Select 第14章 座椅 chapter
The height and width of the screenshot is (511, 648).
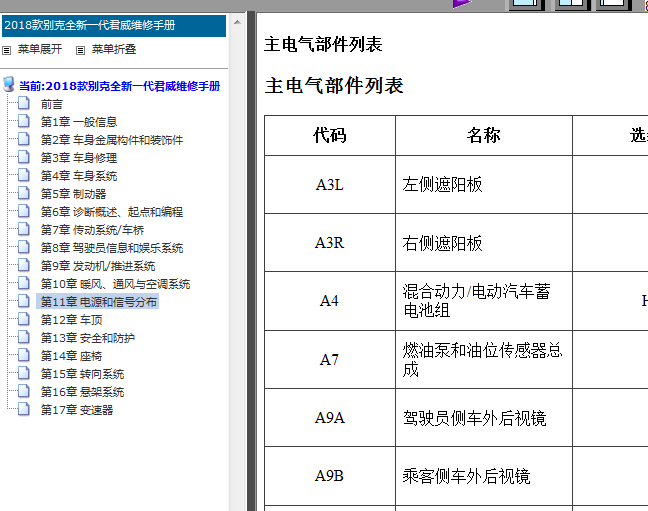pos(71,356)
